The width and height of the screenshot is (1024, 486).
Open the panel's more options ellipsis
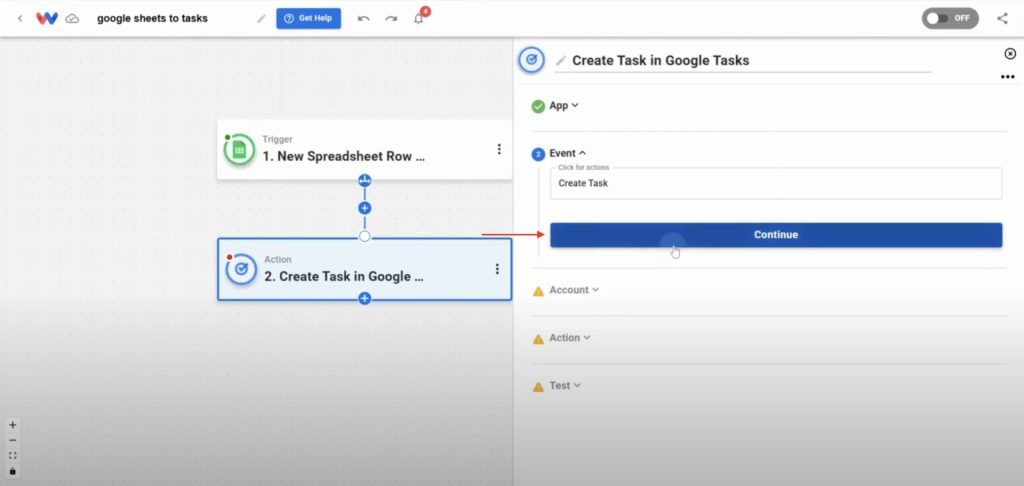pyautogui.click(x=1008, y=77)
